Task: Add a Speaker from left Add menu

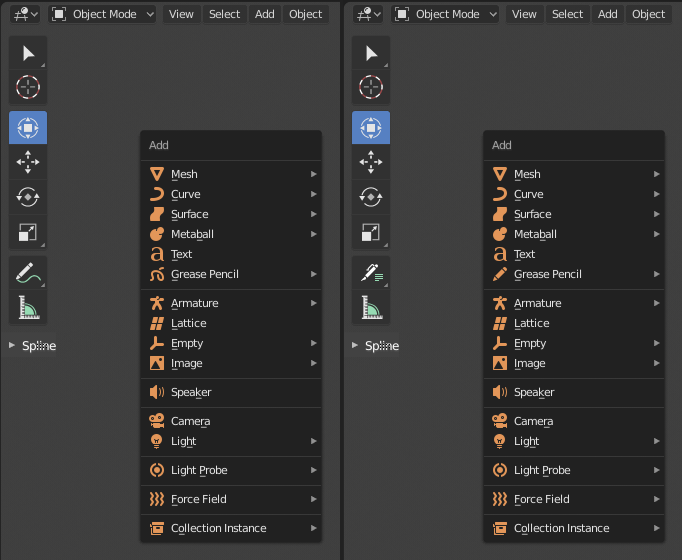Action: (231, 392)
